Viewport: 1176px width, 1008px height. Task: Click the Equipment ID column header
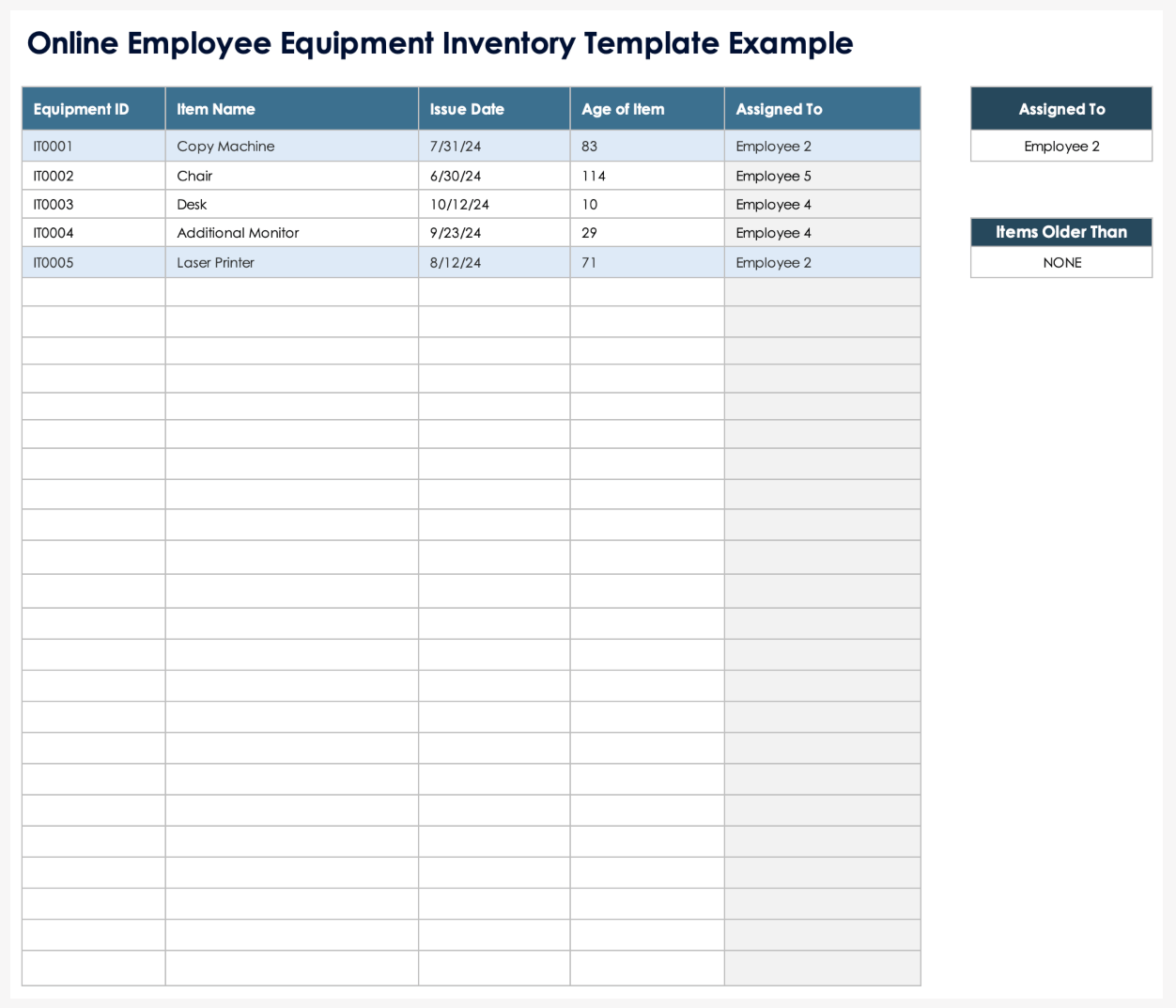[93, 109]
